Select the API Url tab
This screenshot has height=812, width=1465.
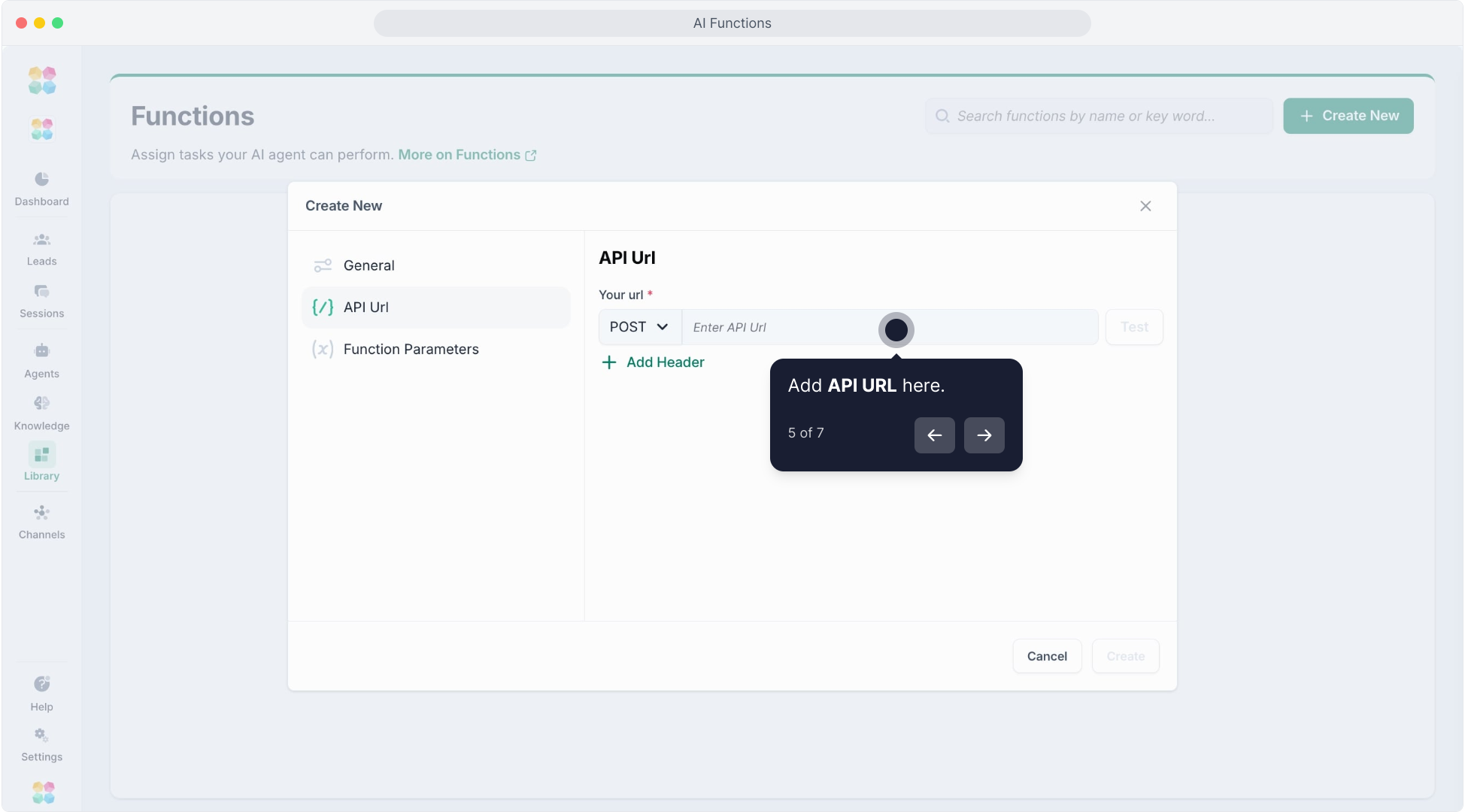point(366,307)
